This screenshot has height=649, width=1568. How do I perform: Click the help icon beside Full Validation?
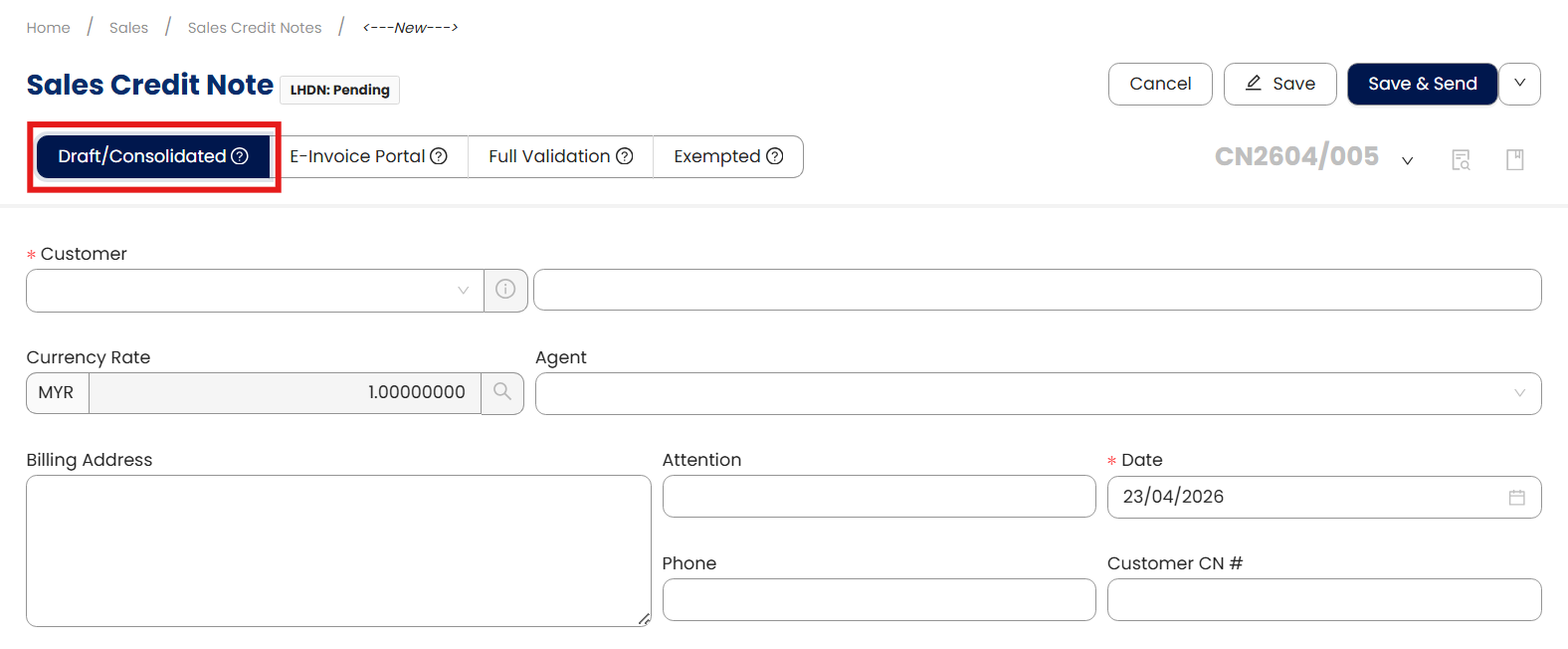click(625, 156)
